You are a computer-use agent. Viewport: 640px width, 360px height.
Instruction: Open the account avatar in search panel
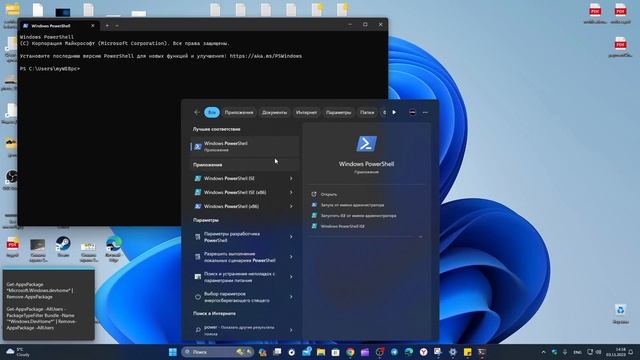412,112
